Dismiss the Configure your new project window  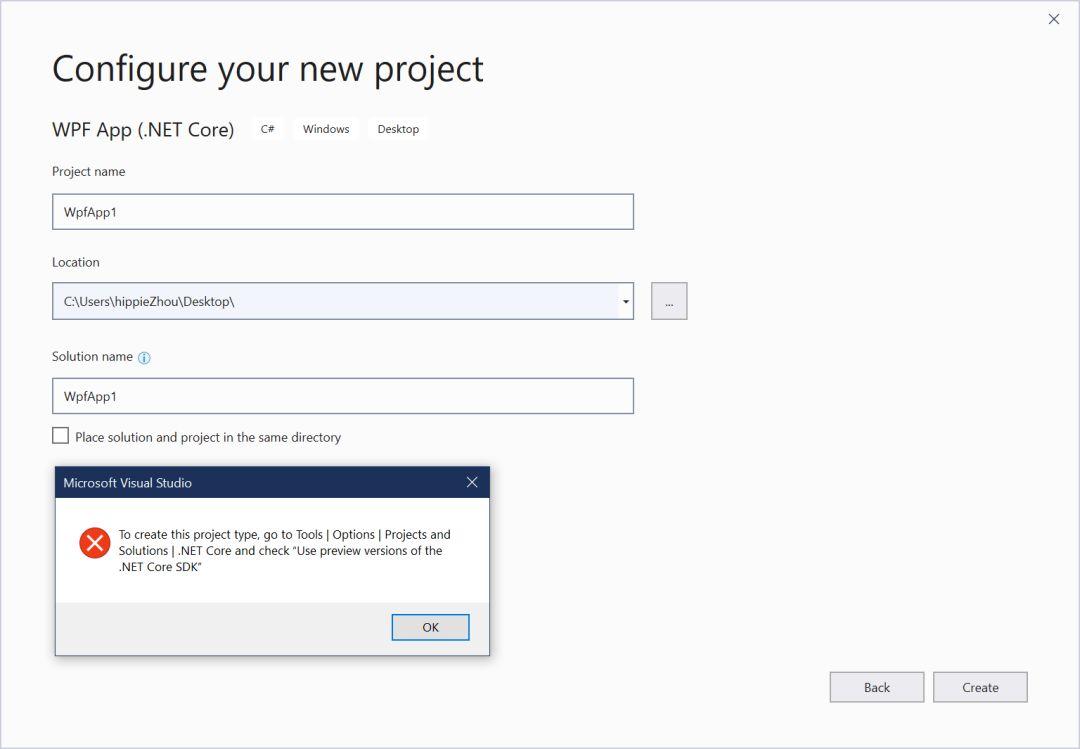[1053, 18]
